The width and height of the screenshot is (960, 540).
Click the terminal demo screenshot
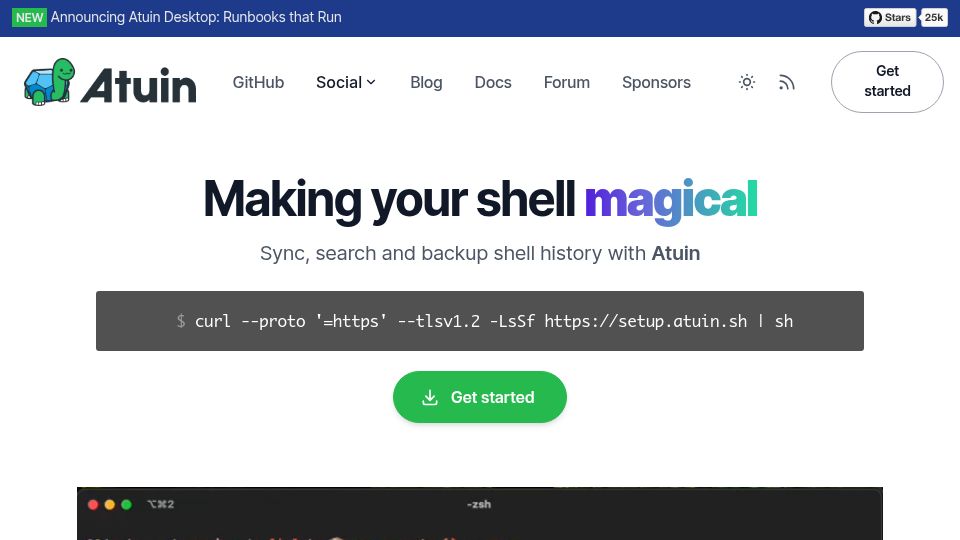[x=479, y=513]
